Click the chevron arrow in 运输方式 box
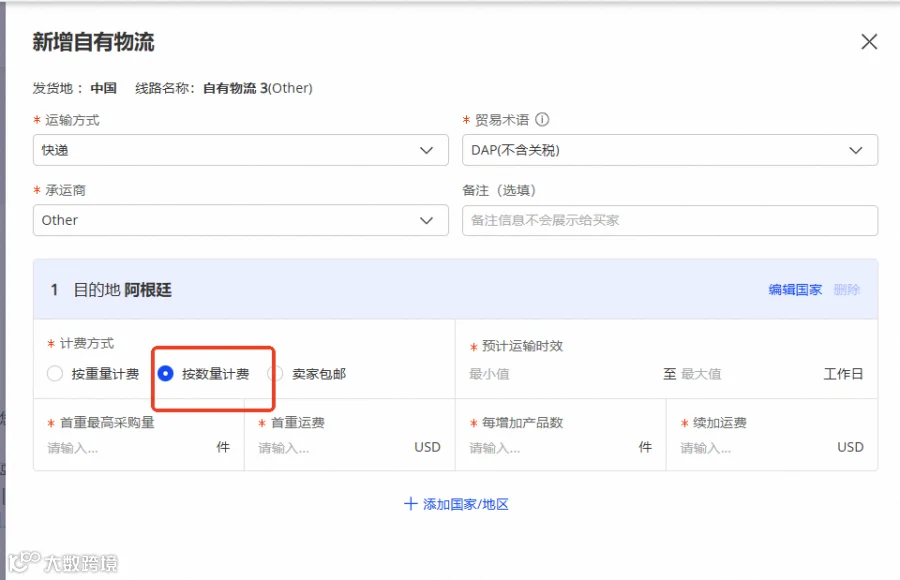 click(426, 150)
